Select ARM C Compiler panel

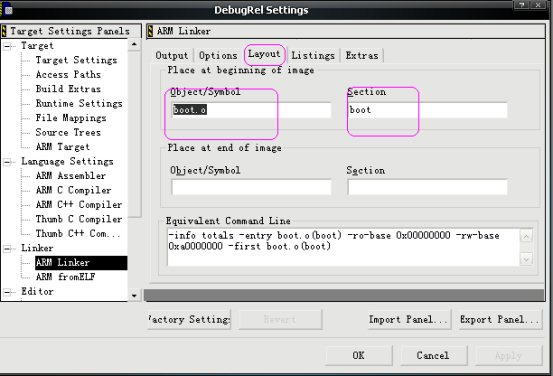pyautogui.click(x=73, y=190)
